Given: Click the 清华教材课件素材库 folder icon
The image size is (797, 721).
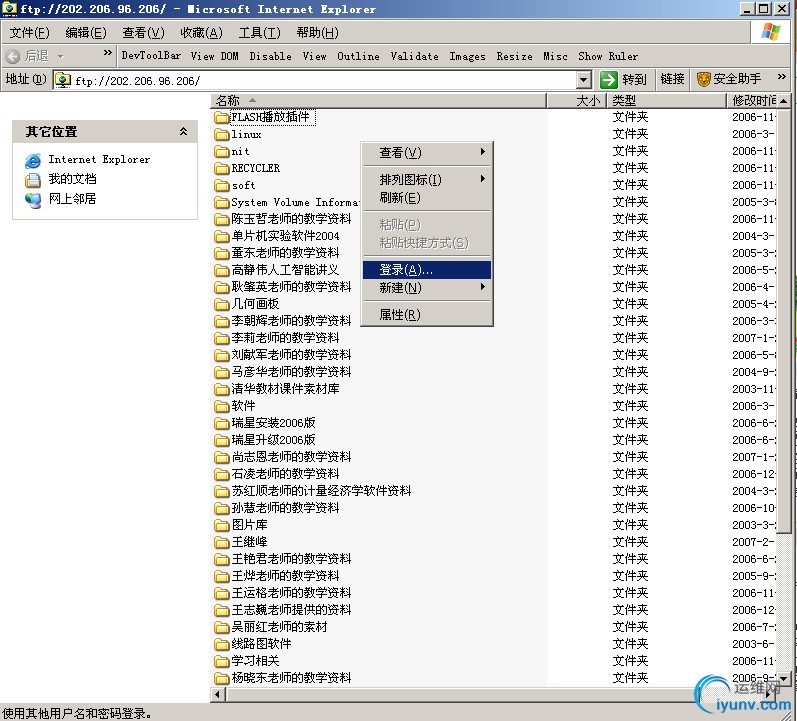Looking at the screenshot, I should click(222, 389).
